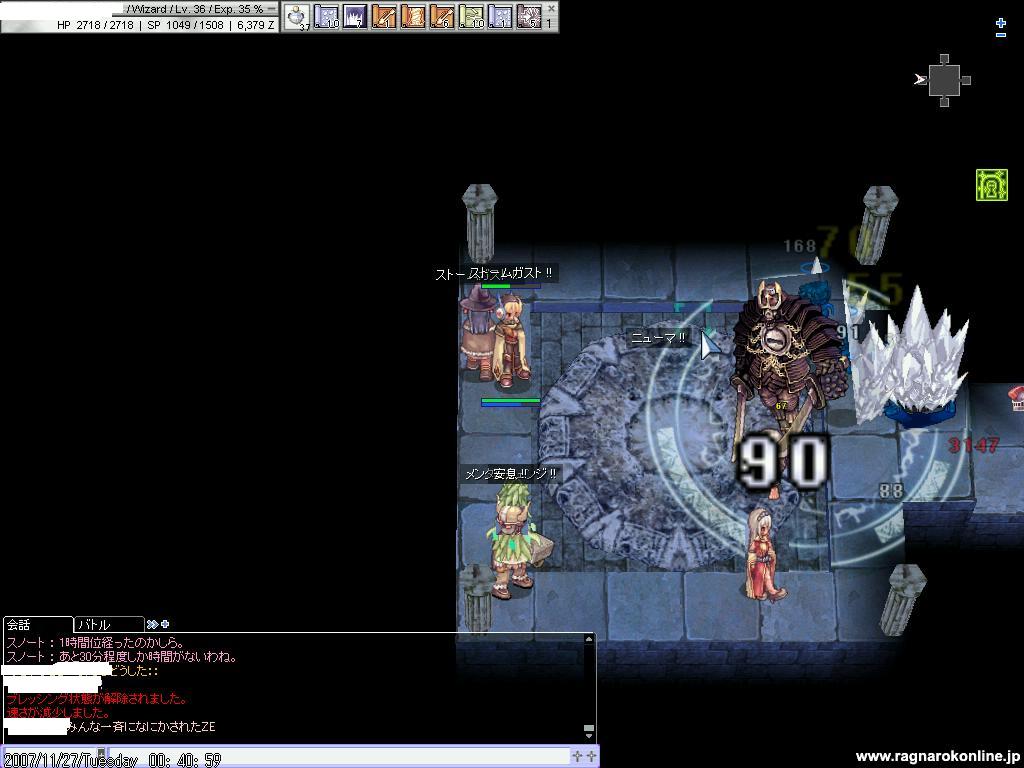Focus the whisper name input field
Viewport: 1024px width, 768px height.
pos(50,757)
